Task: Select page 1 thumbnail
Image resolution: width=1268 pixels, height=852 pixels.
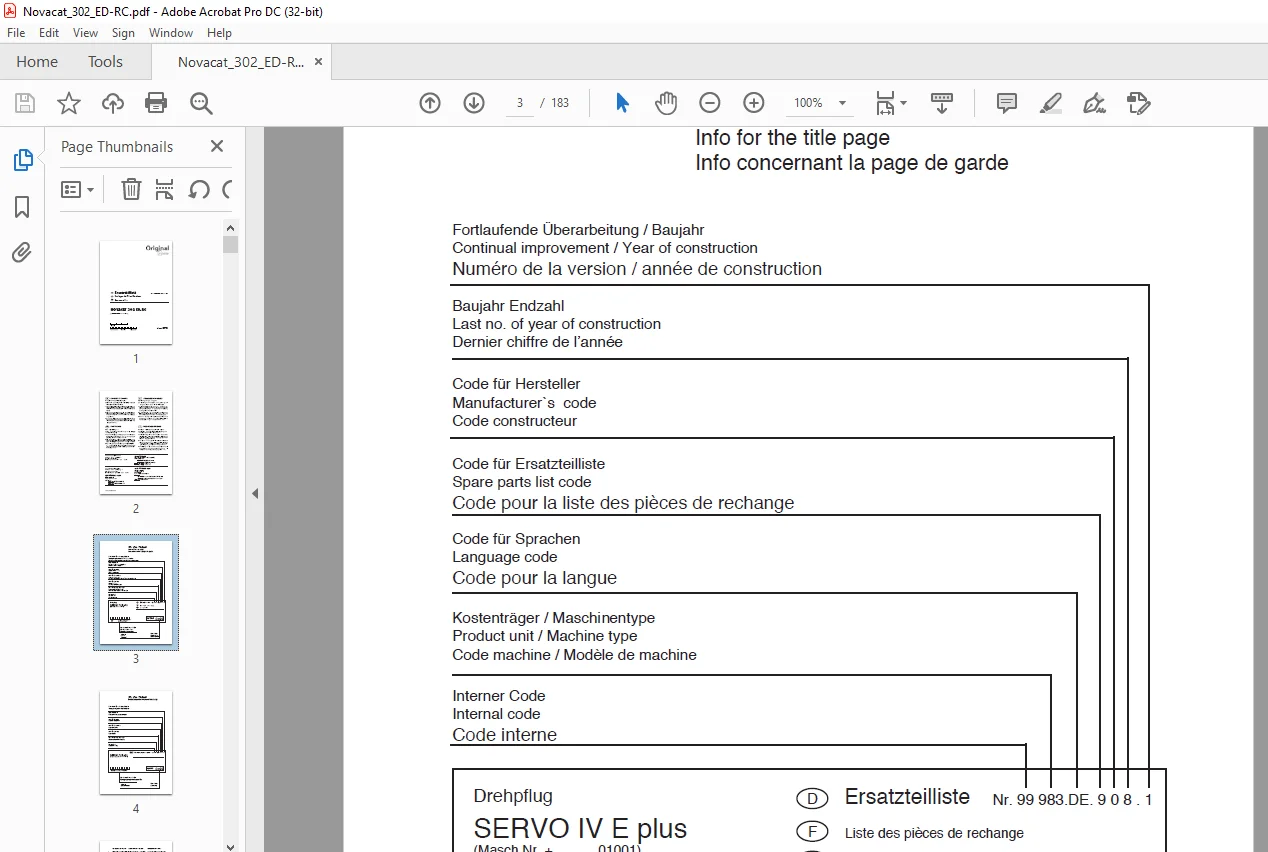Action: coord(136,292)
